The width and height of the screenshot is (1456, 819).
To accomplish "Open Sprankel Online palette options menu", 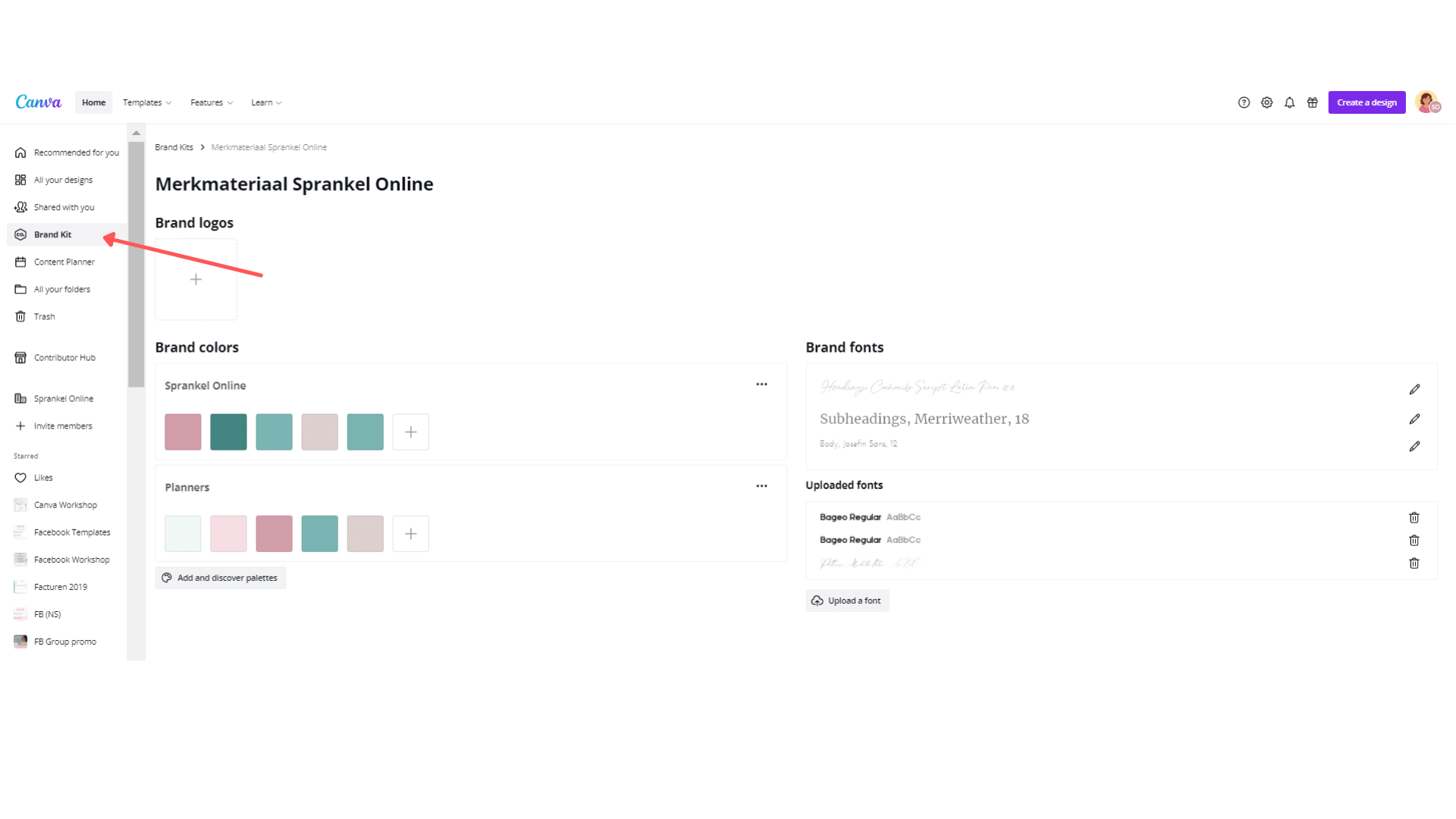I will (x=761, y=384).
